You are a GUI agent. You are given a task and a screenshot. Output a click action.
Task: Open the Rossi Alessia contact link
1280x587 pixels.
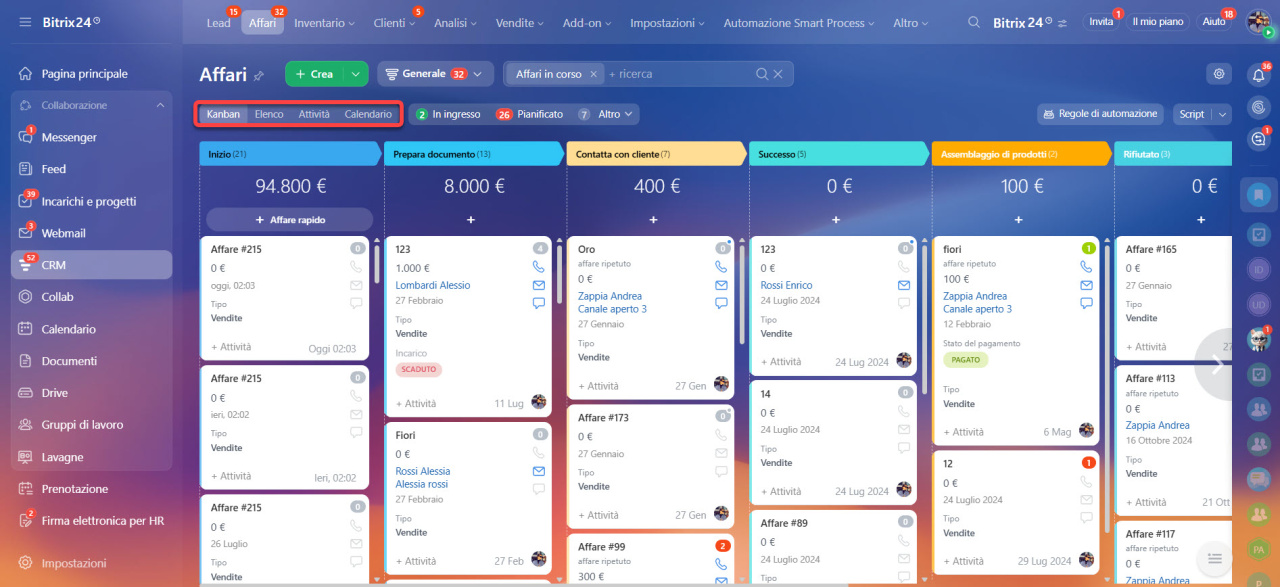point(423,471)
